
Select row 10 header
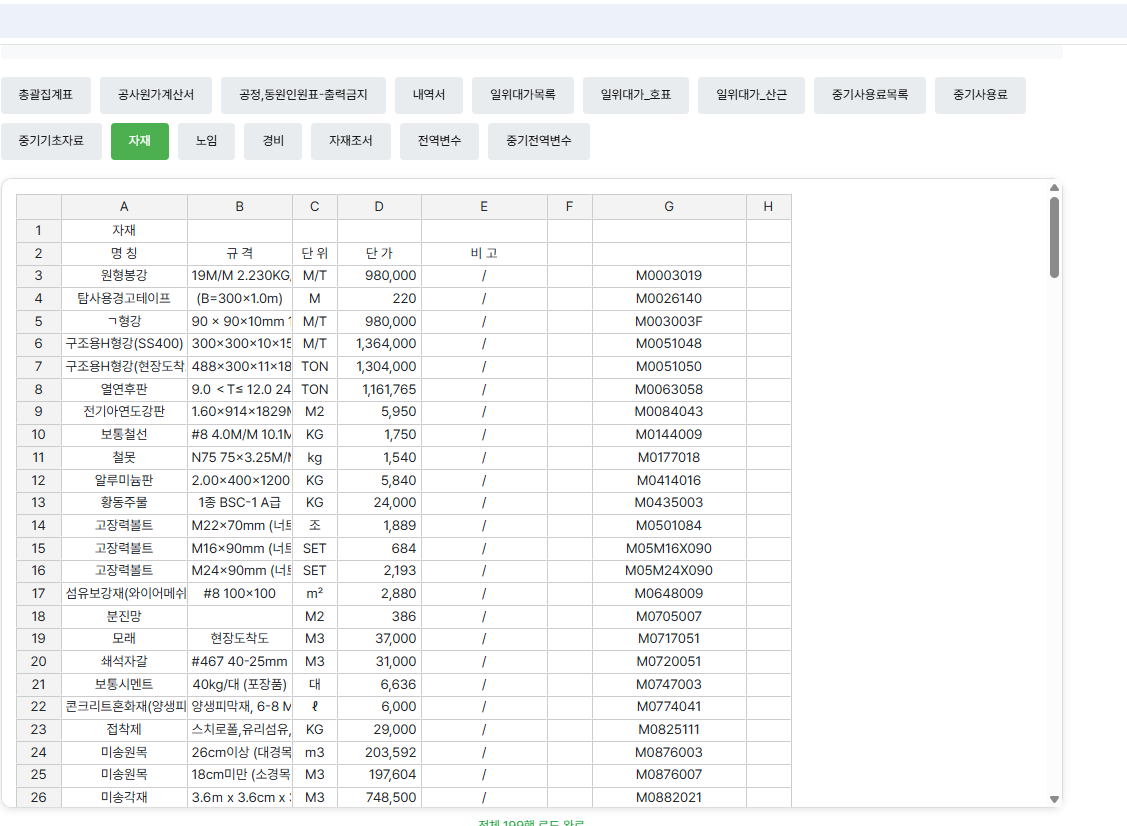tap(38, 434)
